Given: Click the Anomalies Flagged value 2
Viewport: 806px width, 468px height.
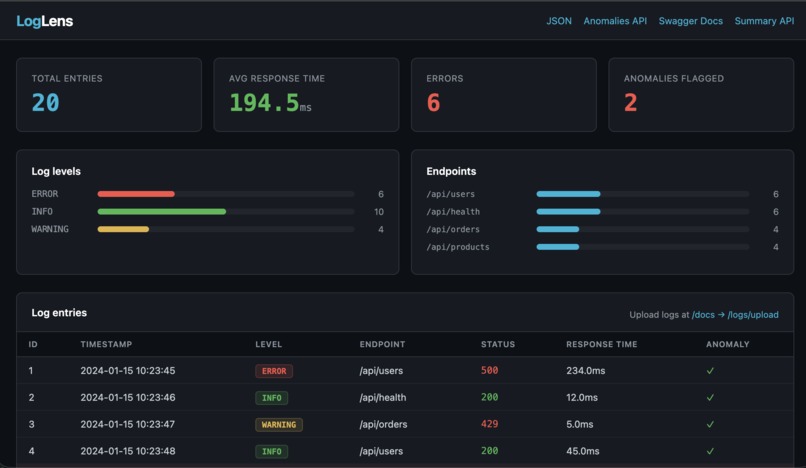Looking at the screenshot, I should point(630,102).
